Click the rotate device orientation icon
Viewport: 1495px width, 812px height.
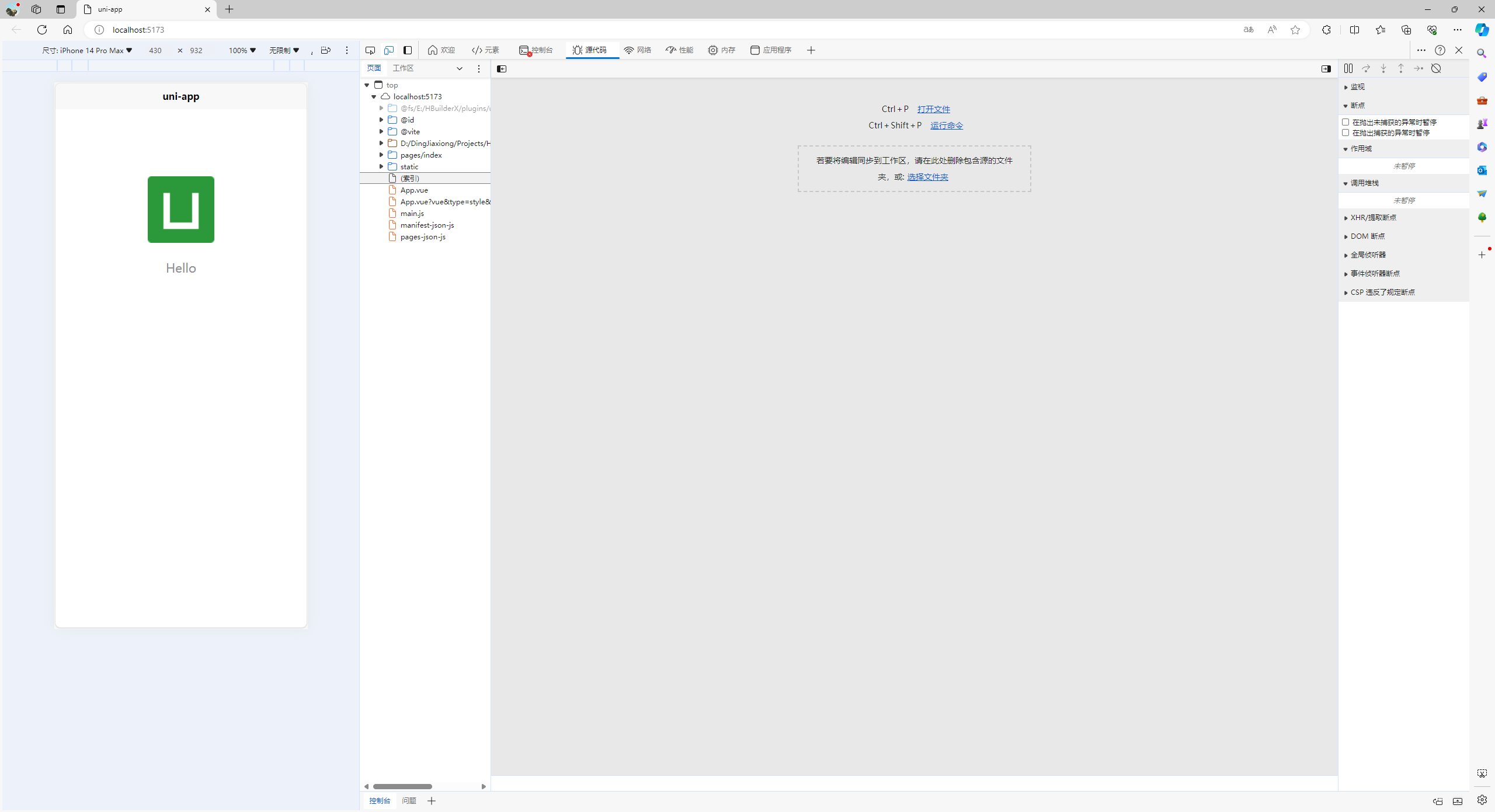pos(326,50)
